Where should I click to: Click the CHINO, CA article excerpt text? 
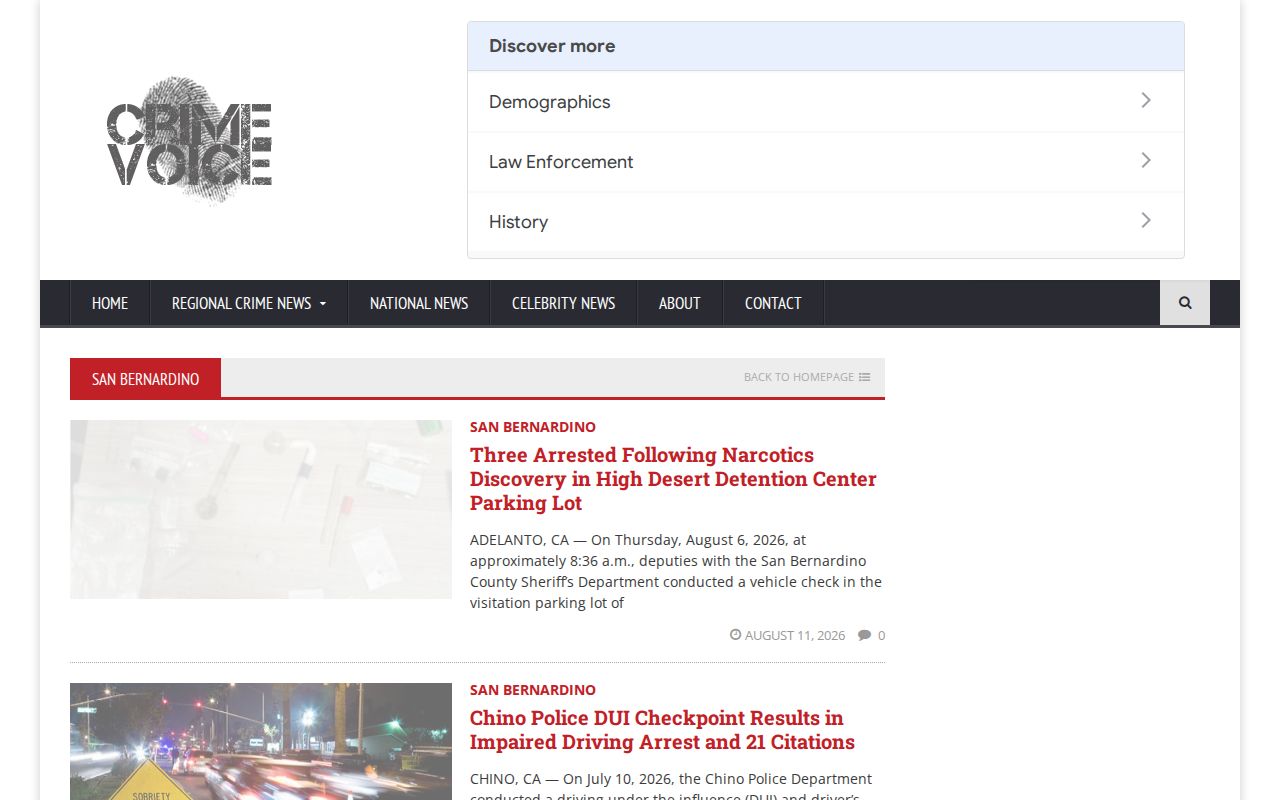click(x=671, y=787)
